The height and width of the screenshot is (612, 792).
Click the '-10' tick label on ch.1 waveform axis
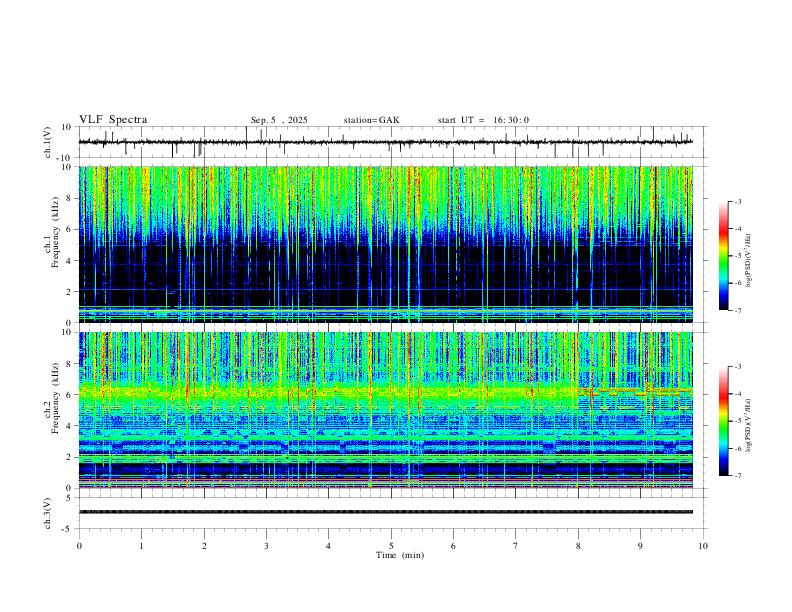[63, 158]
